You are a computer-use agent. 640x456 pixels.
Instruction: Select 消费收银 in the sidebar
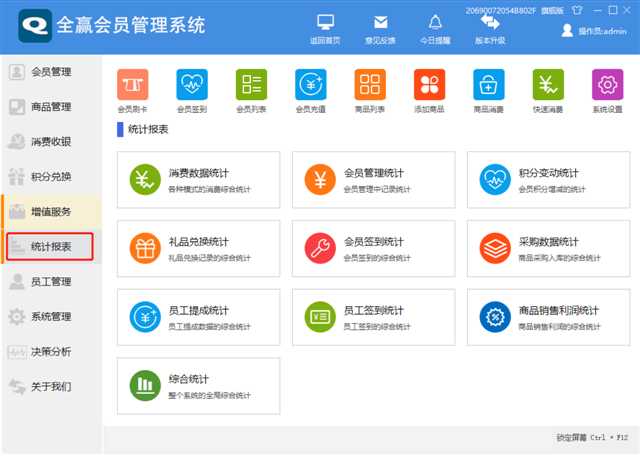pos(51,142)
